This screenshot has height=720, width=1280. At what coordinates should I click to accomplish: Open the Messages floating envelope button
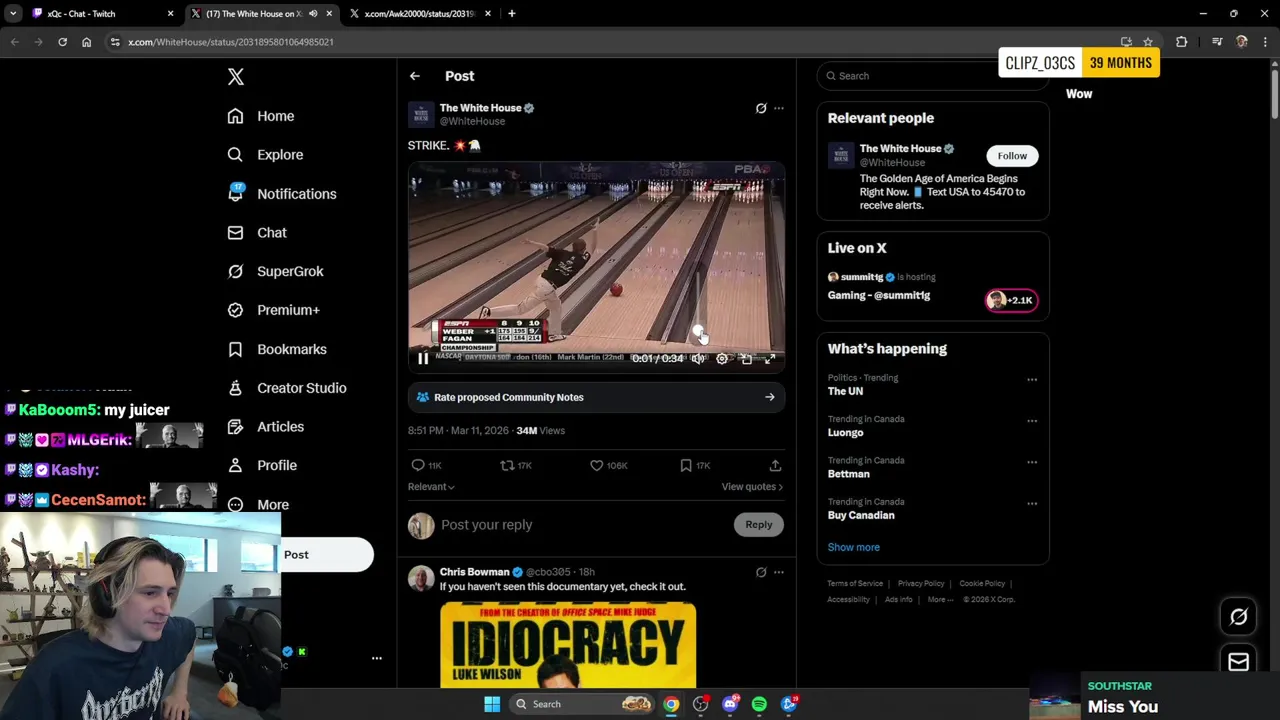[x=1238, y=662]
